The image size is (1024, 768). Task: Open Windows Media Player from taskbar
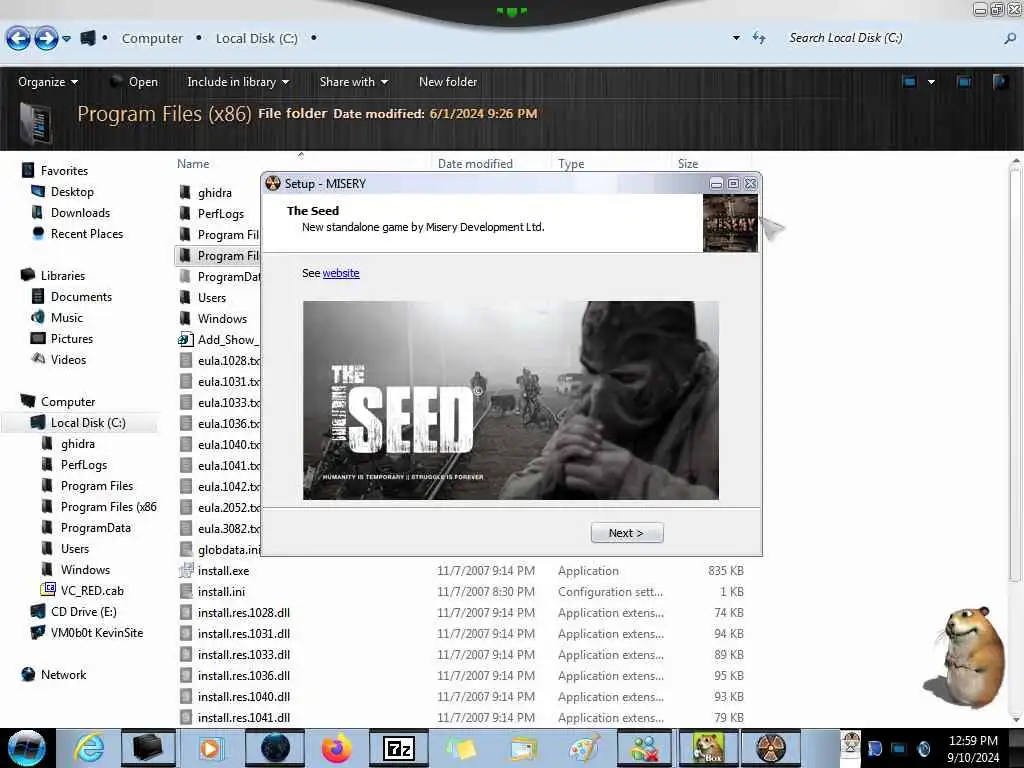tap(210, 748)
